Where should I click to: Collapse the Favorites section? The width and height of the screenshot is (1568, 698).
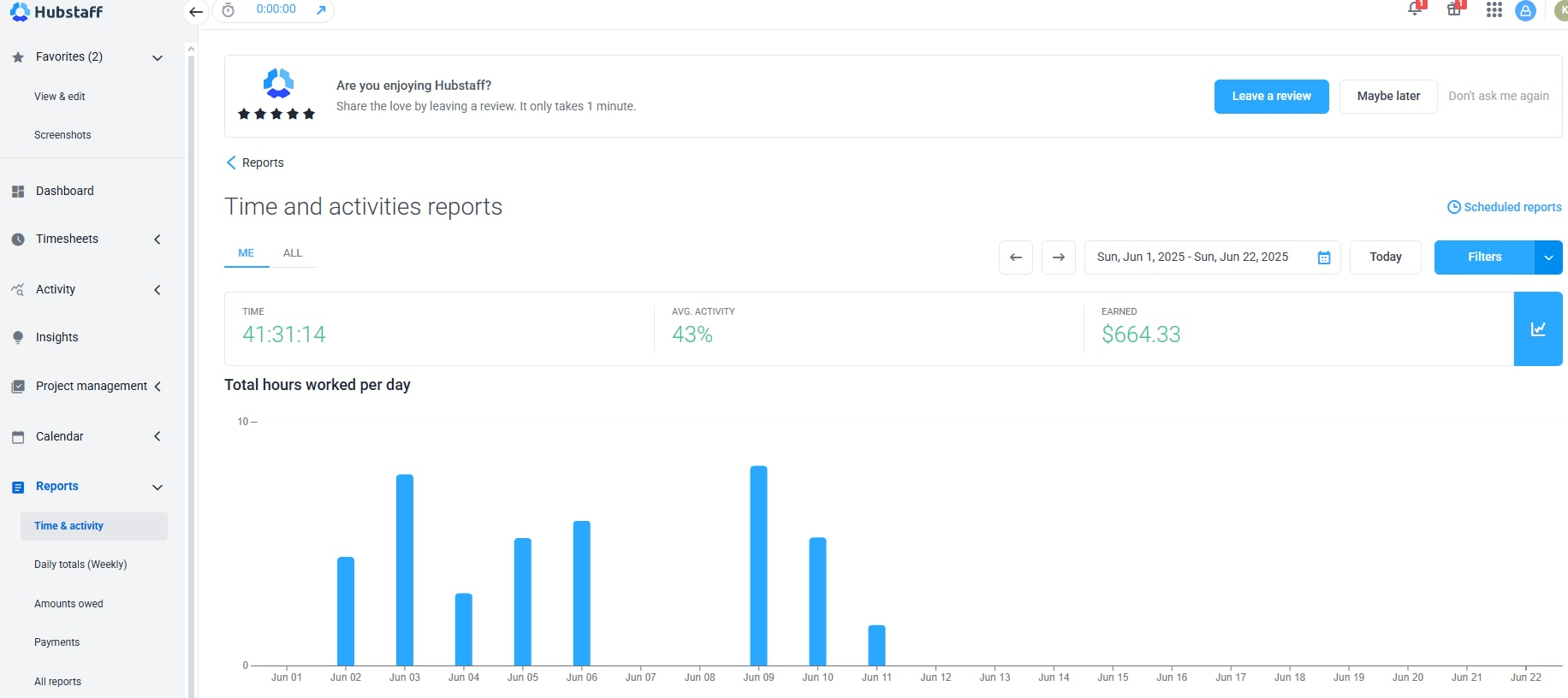click(x=157, y=57)
